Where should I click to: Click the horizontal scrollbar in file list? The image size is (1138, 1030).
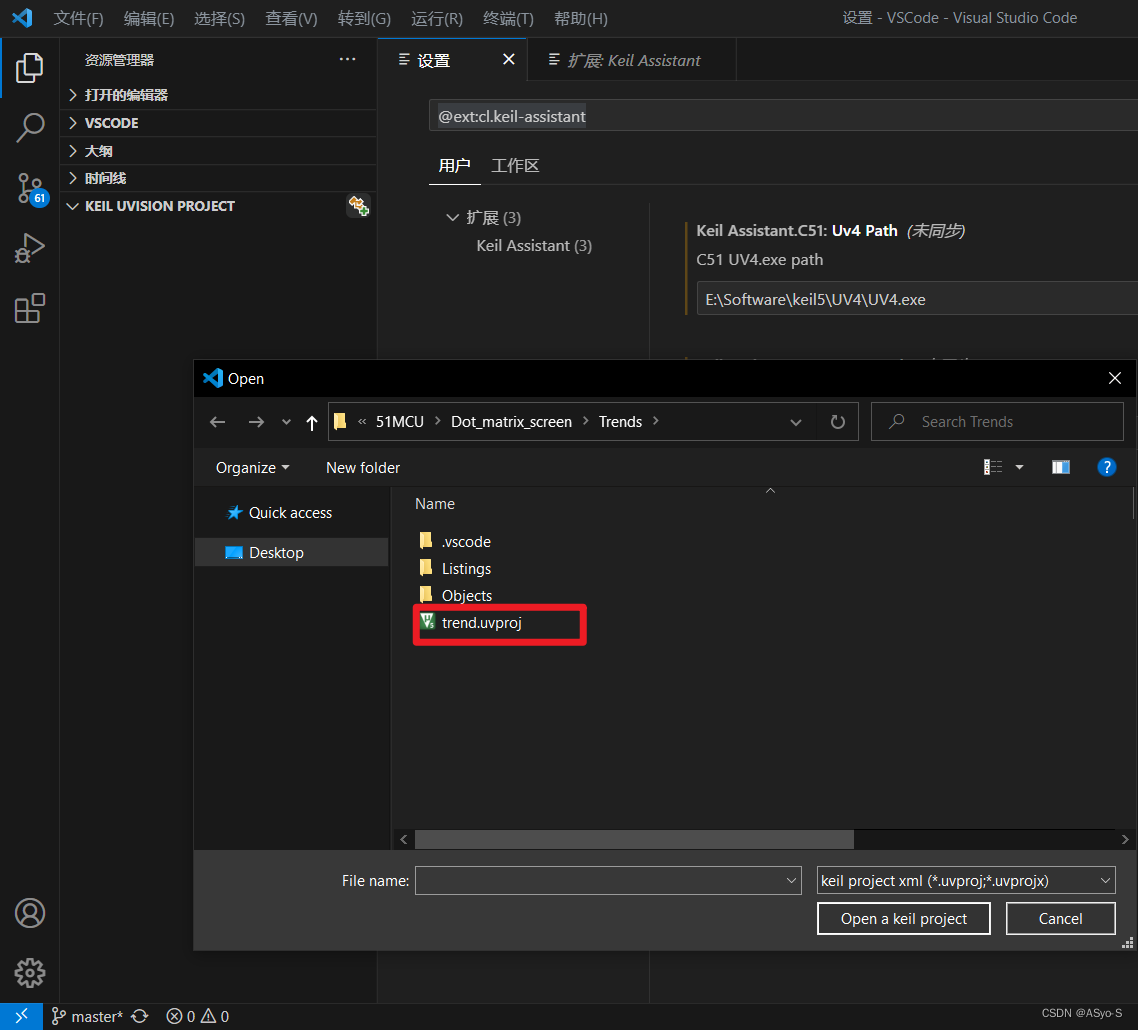634,840
